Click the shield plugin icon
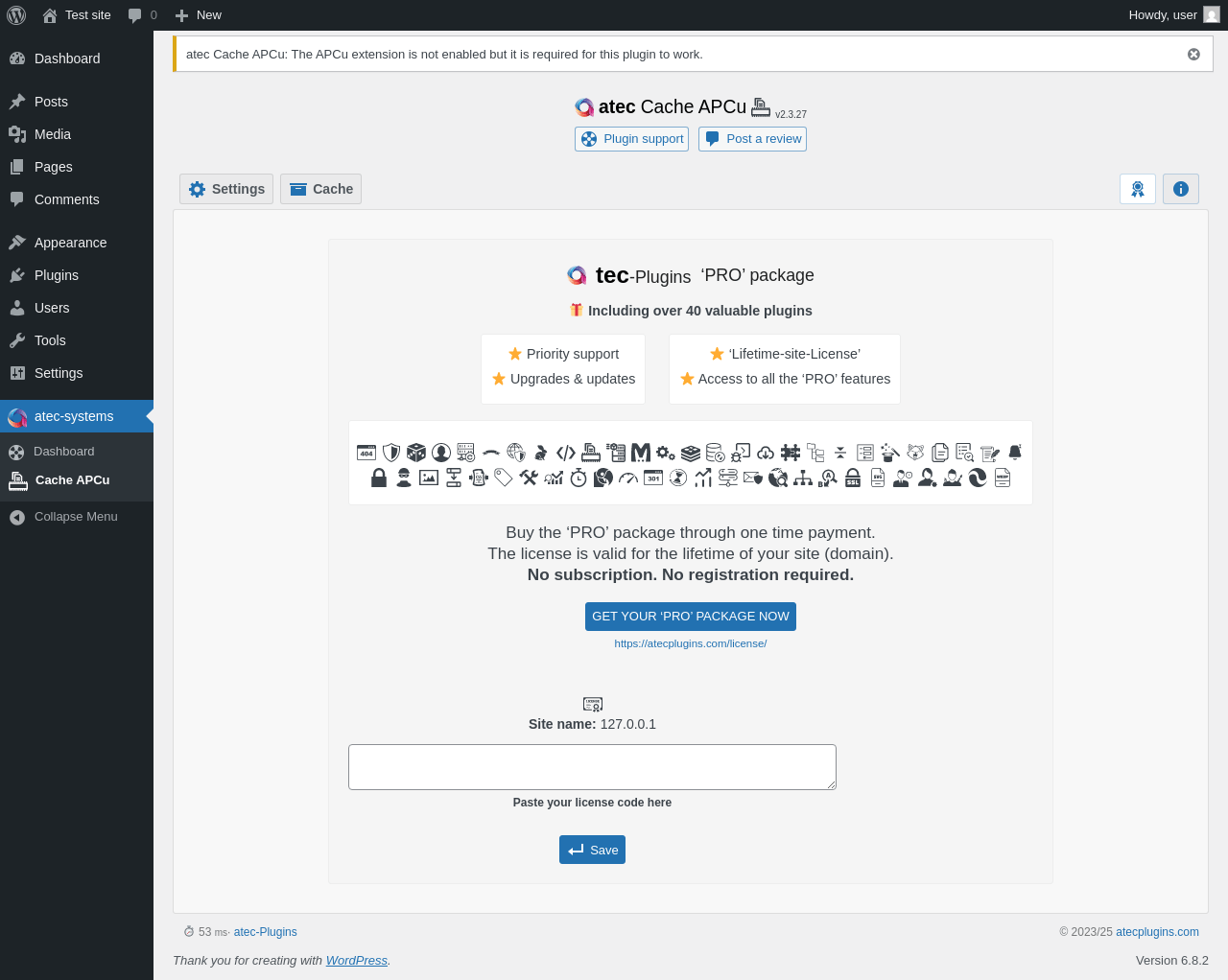This screenshot has height=980, width=1228. (x=391, y=453)
